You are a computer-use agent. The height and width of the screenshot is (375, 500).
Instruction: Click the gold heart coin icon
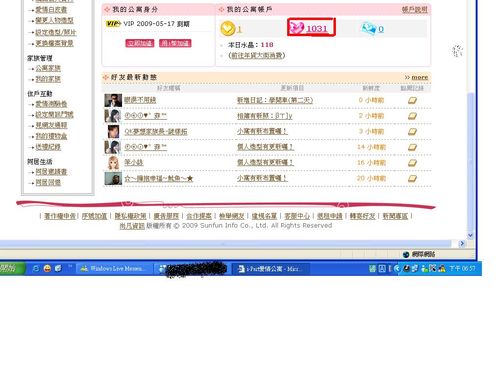pos(228,28)
